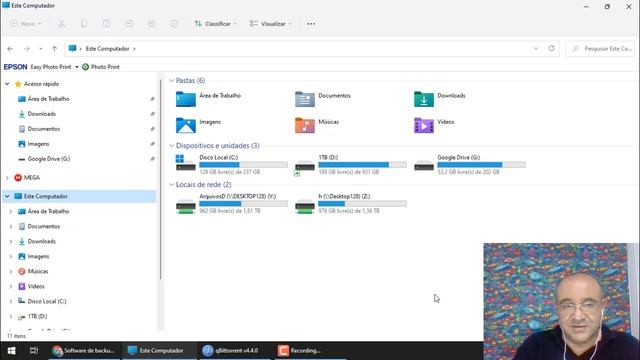The width and height of the screenshot is (640, 360).
Task: Click the Easy Photo Print label
Action: (51, 67)
